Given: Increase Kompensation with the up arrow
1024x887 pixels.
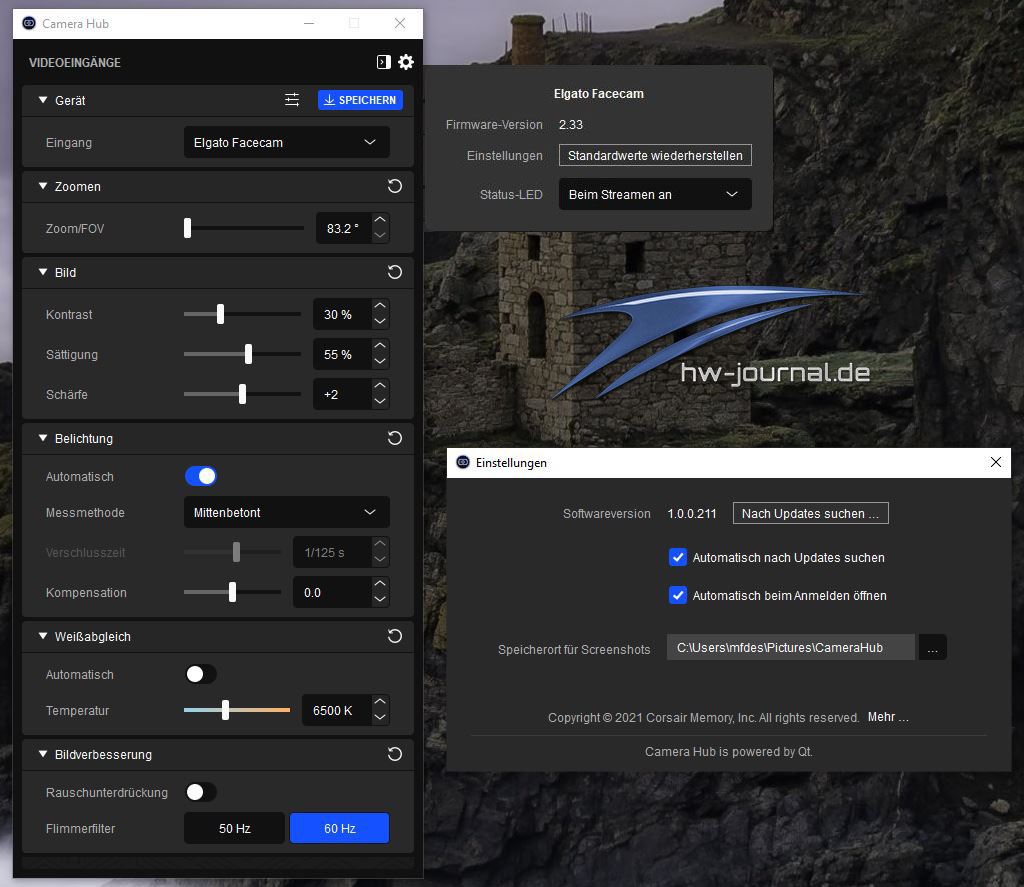Looking at the screenshot, I should coord(380,585).
